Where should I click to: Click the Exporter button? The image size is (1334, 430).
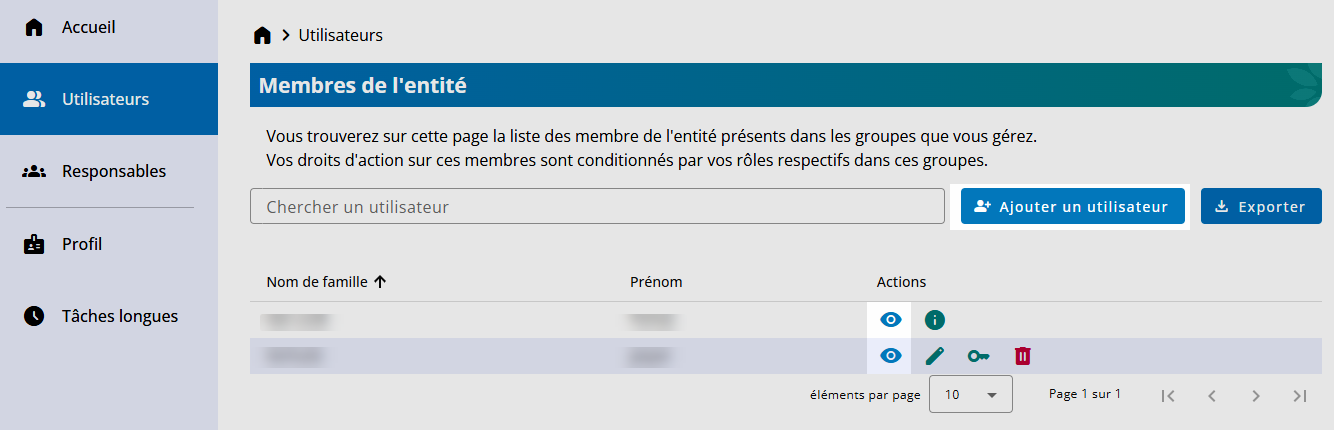pos(1260,207)
